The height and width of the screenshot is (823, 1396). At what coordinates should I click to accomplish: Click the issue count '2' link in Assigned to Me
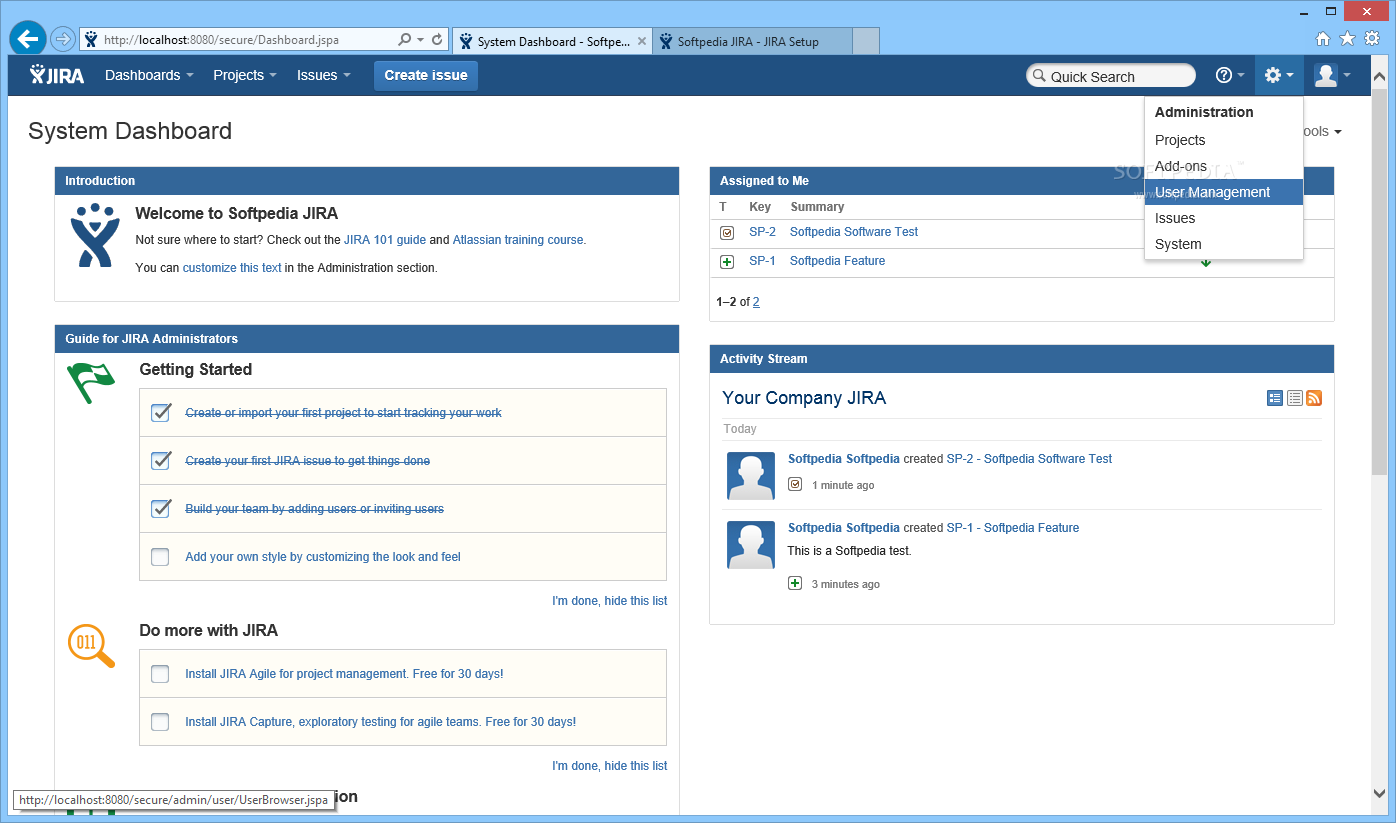pyautogui.click(x=756, y=302)
